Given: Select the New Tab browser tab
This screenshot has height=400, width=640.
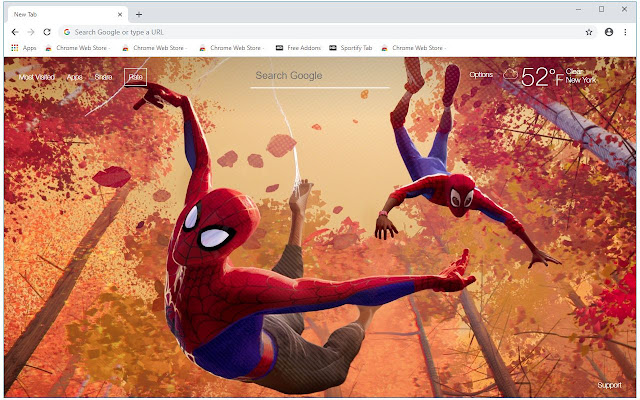Looking at the screenshot, I should pos(67,14).
